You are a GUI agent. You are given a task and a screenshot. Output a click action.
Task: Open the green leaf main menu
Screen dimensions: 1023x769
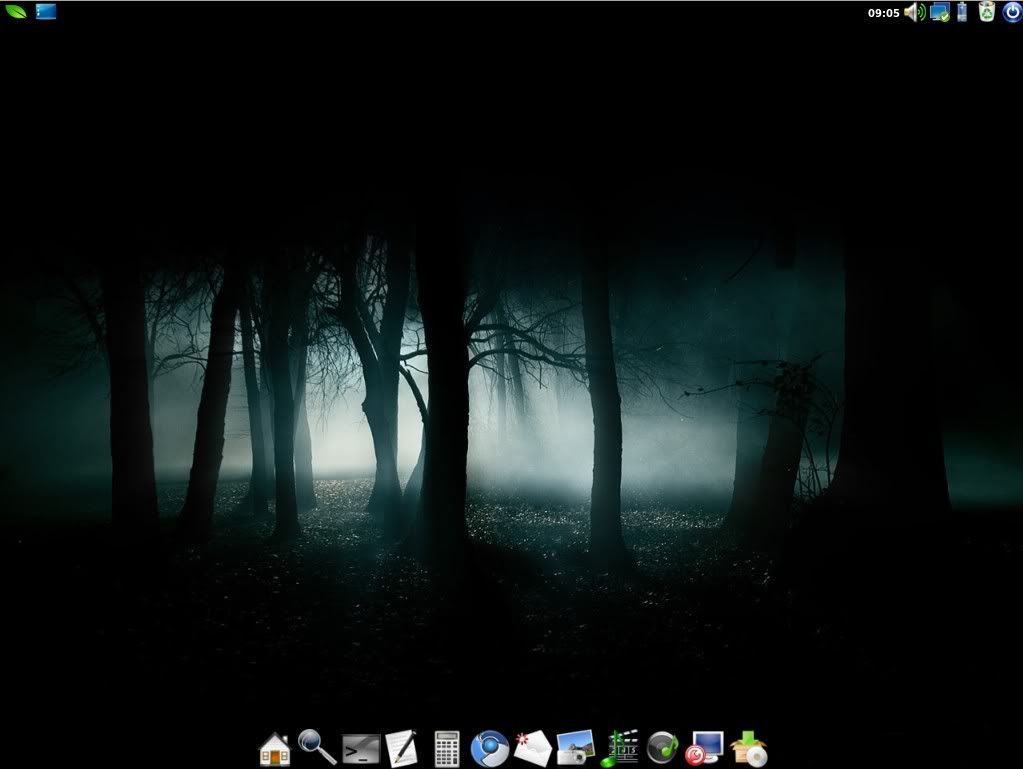(16, 11)
